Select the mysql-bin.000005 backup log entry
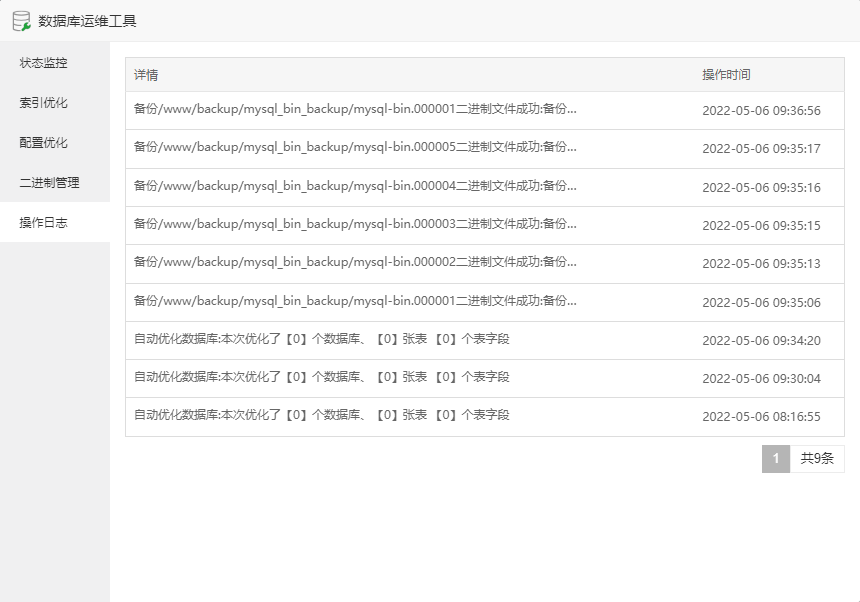Screen dimensions: 860x602 [x=485, y=149]
